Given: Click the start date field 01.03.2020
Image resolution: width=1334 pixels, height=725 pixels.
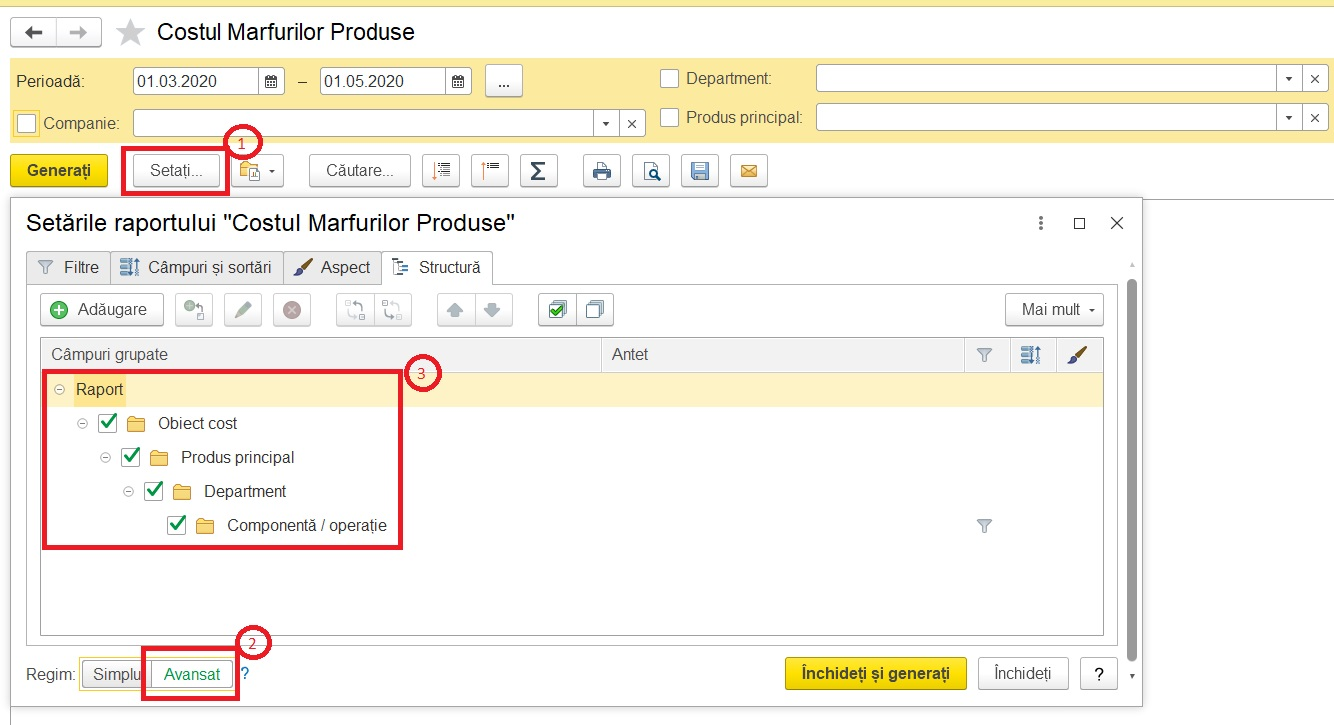Looking at the screenshot, I should 197,81.
